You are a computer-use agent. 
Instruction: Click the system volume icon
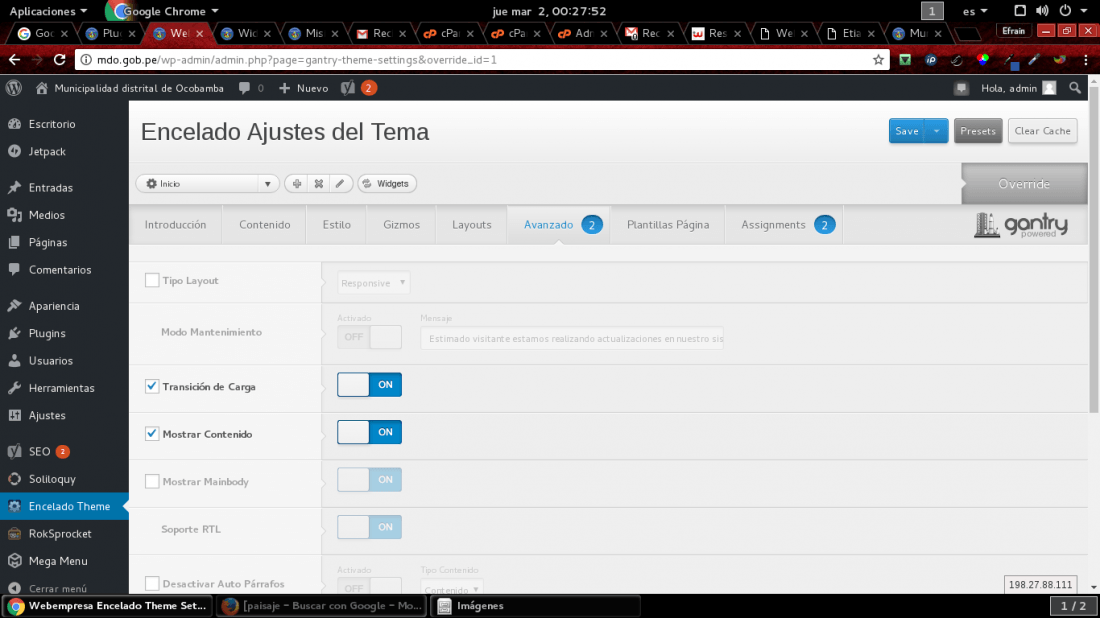[1042, 11]
